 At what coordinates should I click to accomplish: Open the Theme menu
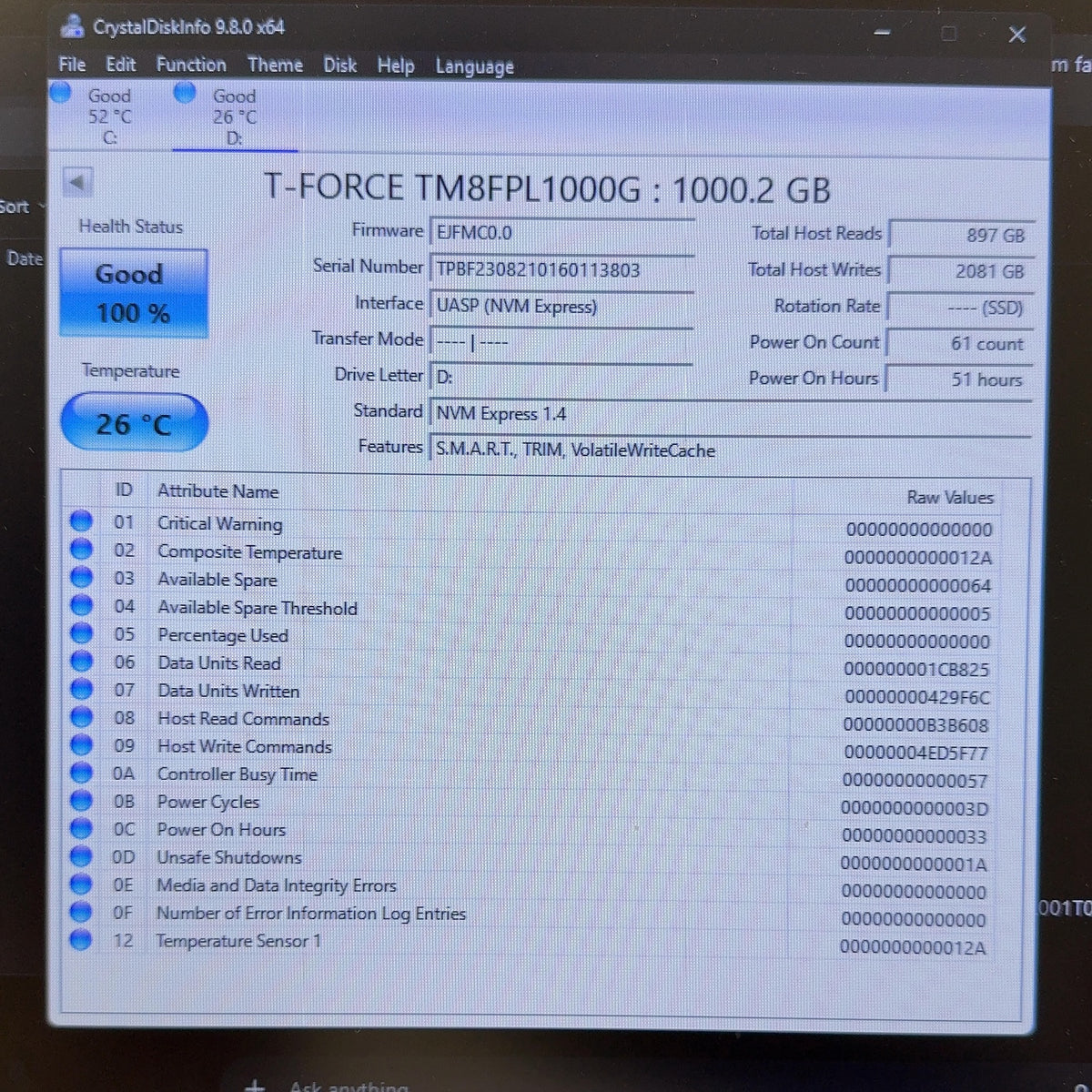pyautogui.click(x=275, y=65)
